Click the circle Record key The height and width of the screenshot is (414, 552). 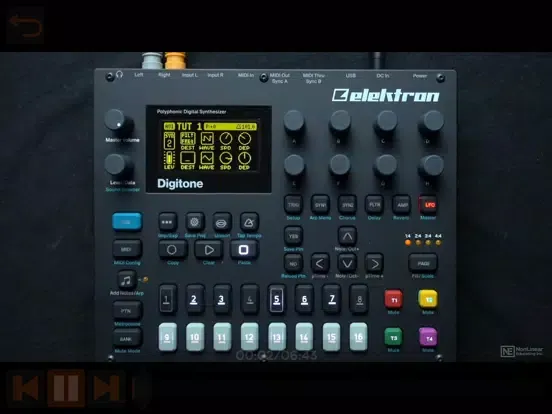click(172, 250)
